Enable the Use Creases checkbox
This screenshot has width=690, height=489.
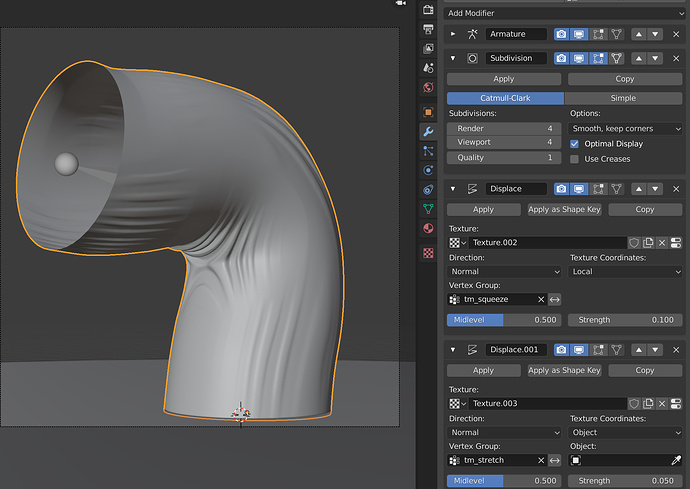pyautogui.click(x=574, y=159)
